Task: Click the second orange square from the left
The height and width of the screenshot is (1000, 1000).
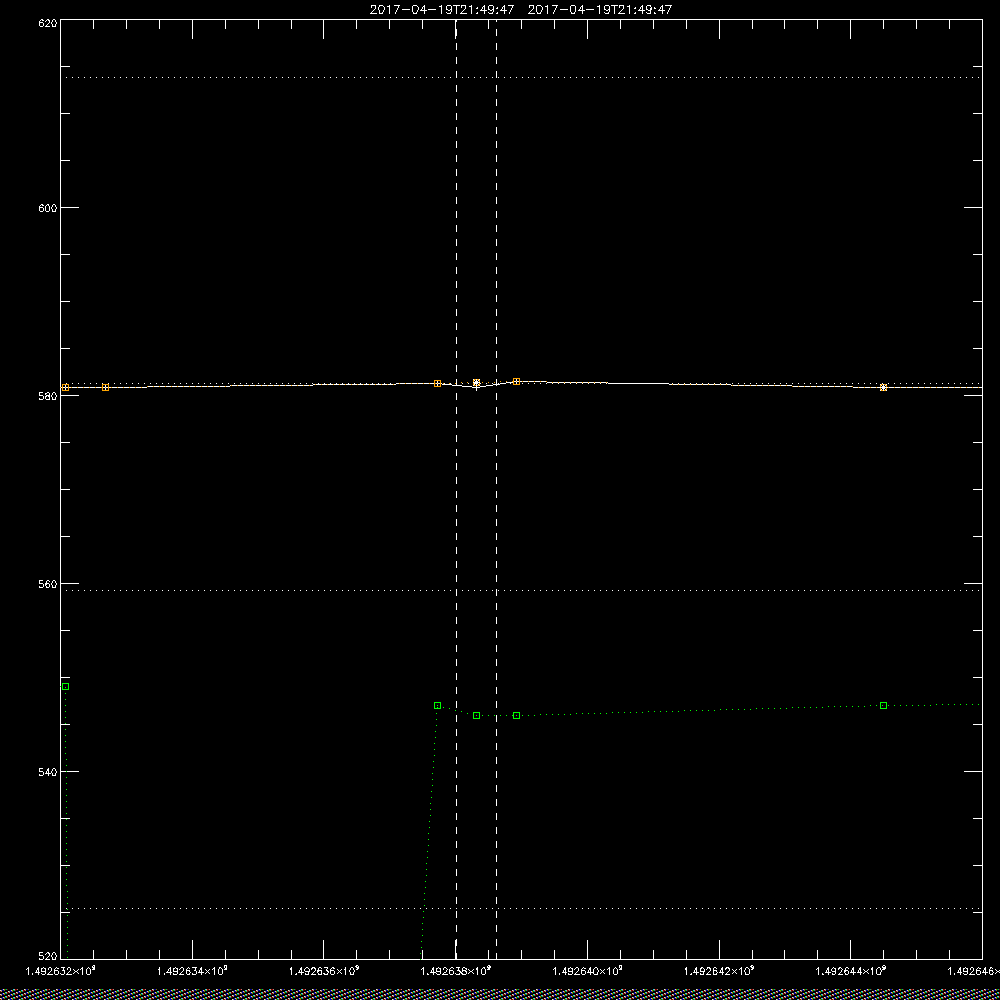Action: click(105, 388)
